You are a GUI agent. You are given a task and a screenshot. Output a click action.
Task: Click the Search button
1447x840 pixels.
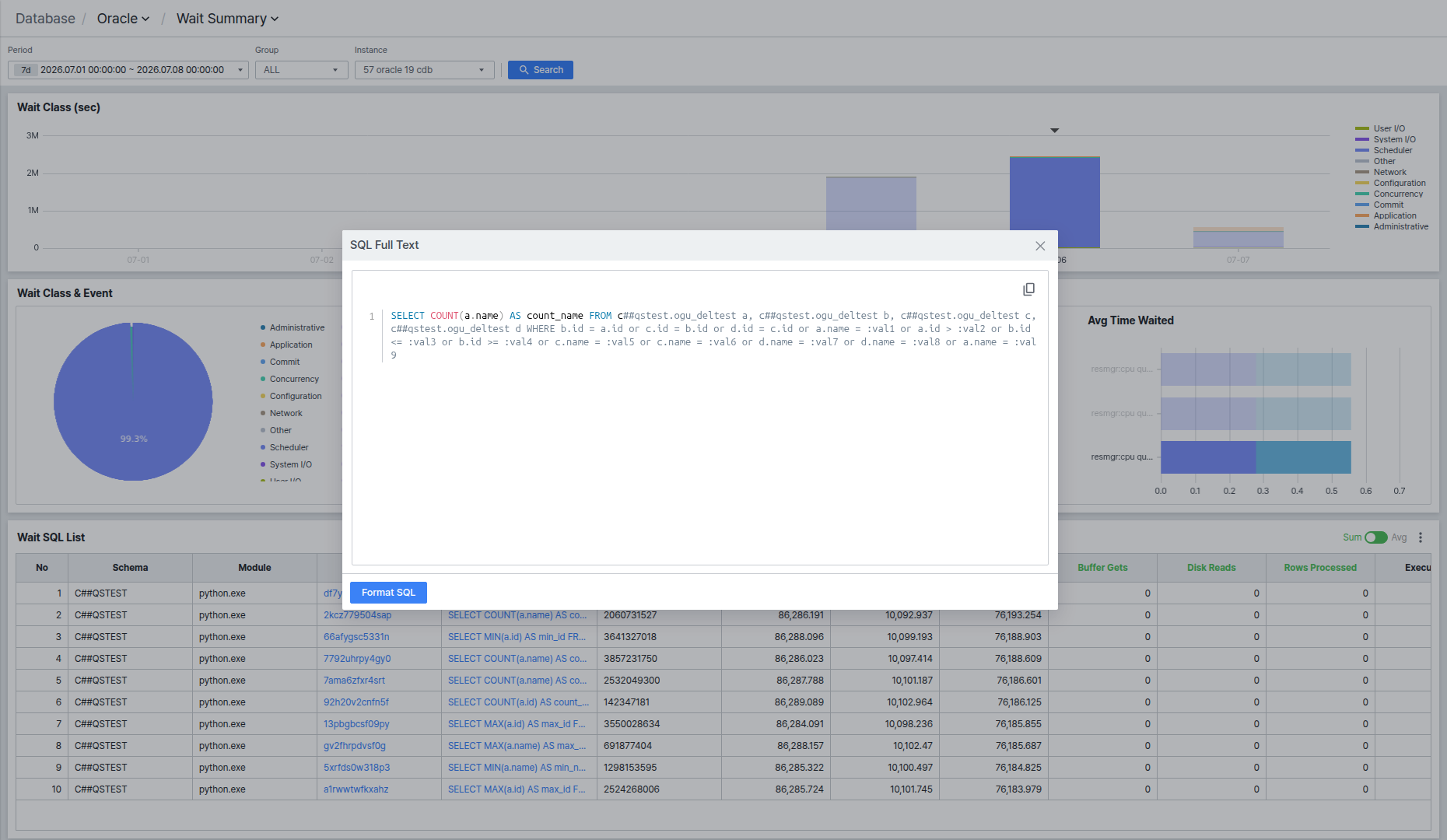click(x=541, y=70)
